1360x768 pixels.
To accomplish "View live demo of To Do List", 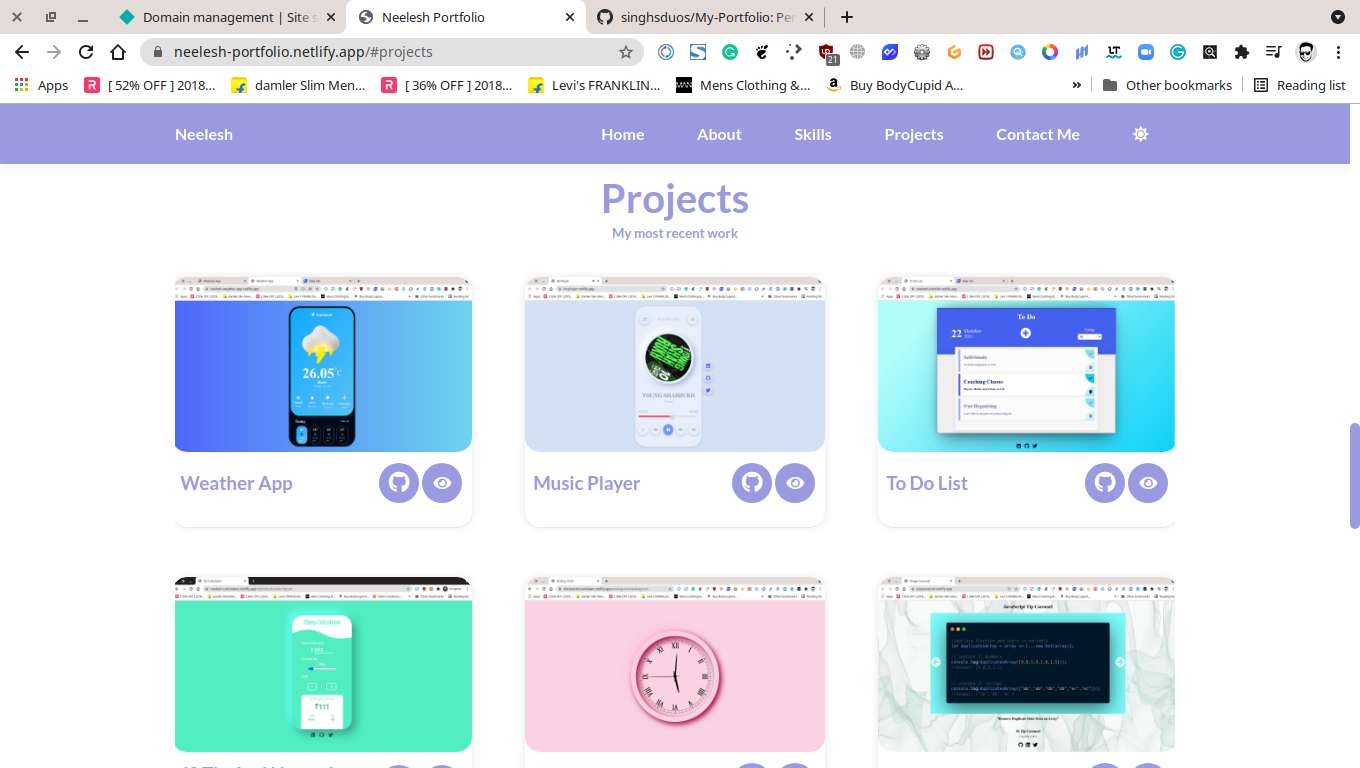I will tap(1148, 483).
